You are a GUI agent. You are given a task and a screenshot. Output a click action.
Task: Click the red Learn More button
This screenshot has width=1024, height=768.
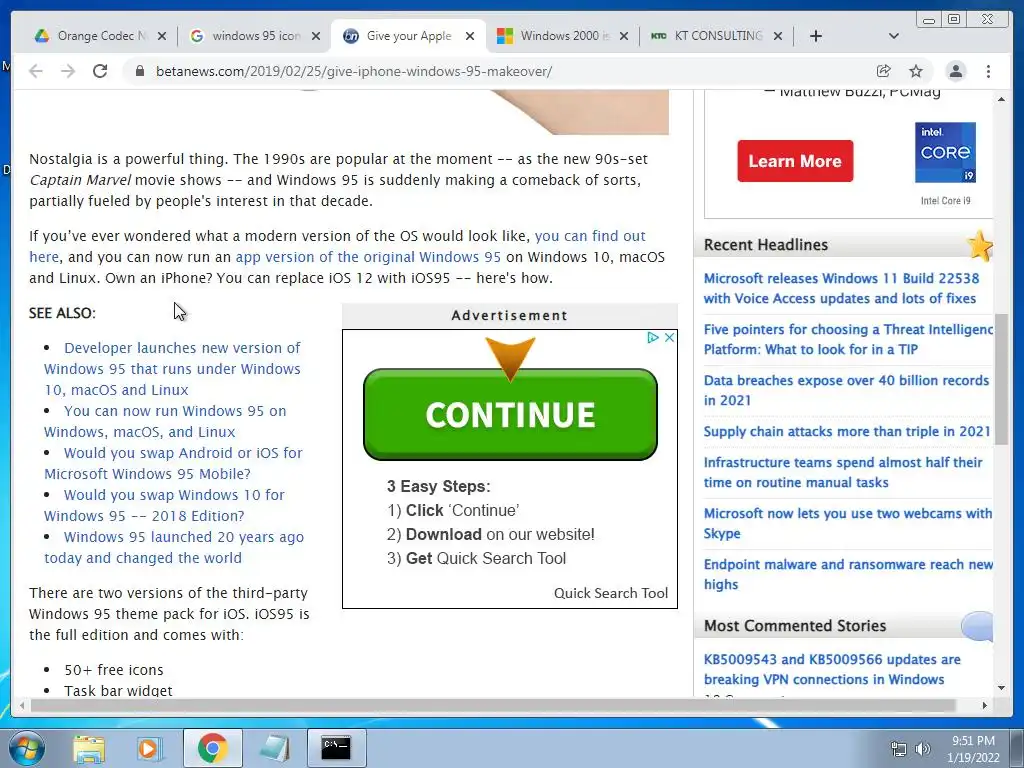(x=795, y=161)
